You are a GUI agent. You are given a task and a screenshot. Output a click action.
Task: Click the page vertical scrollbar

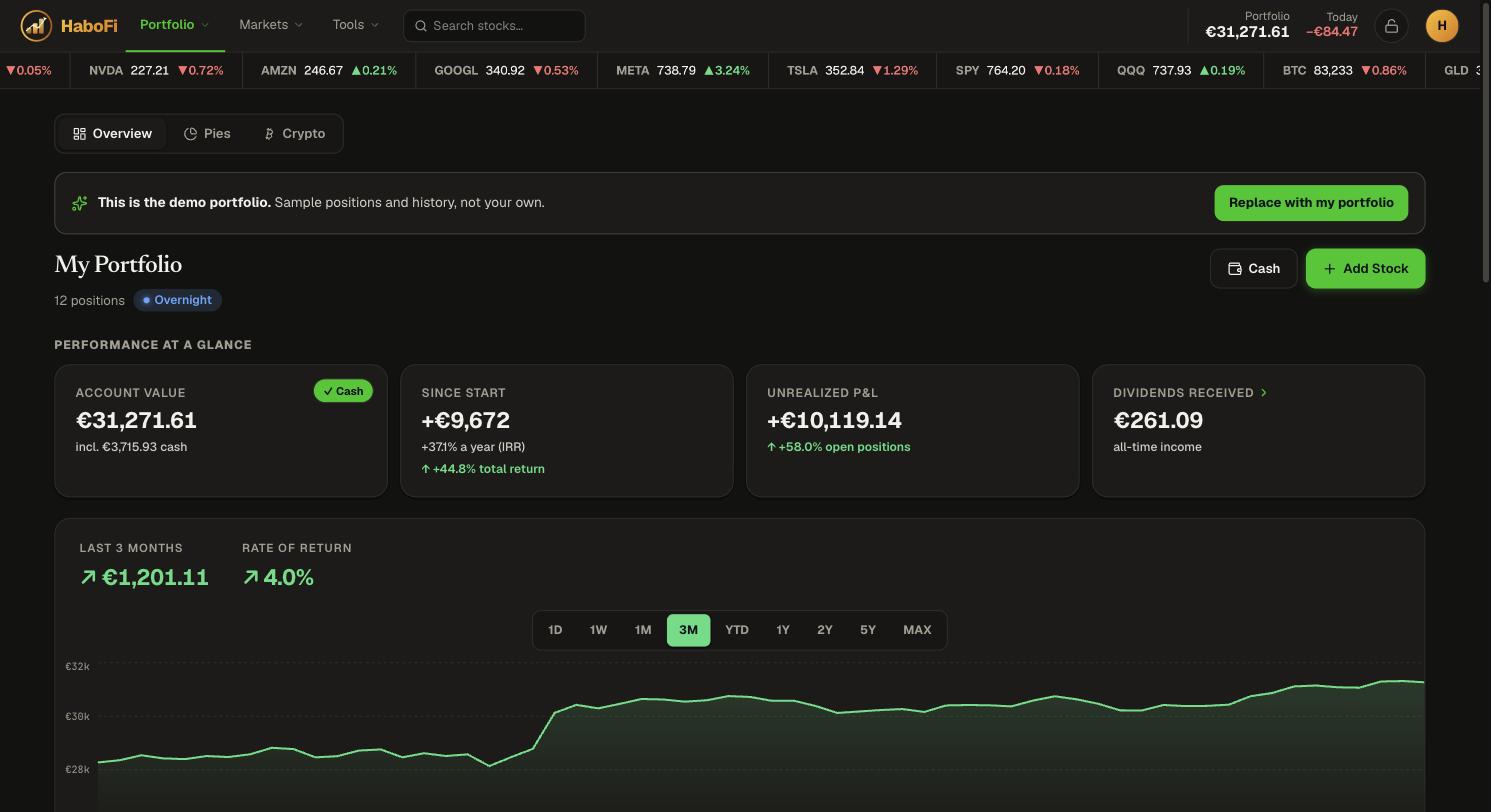(1485, 140)
